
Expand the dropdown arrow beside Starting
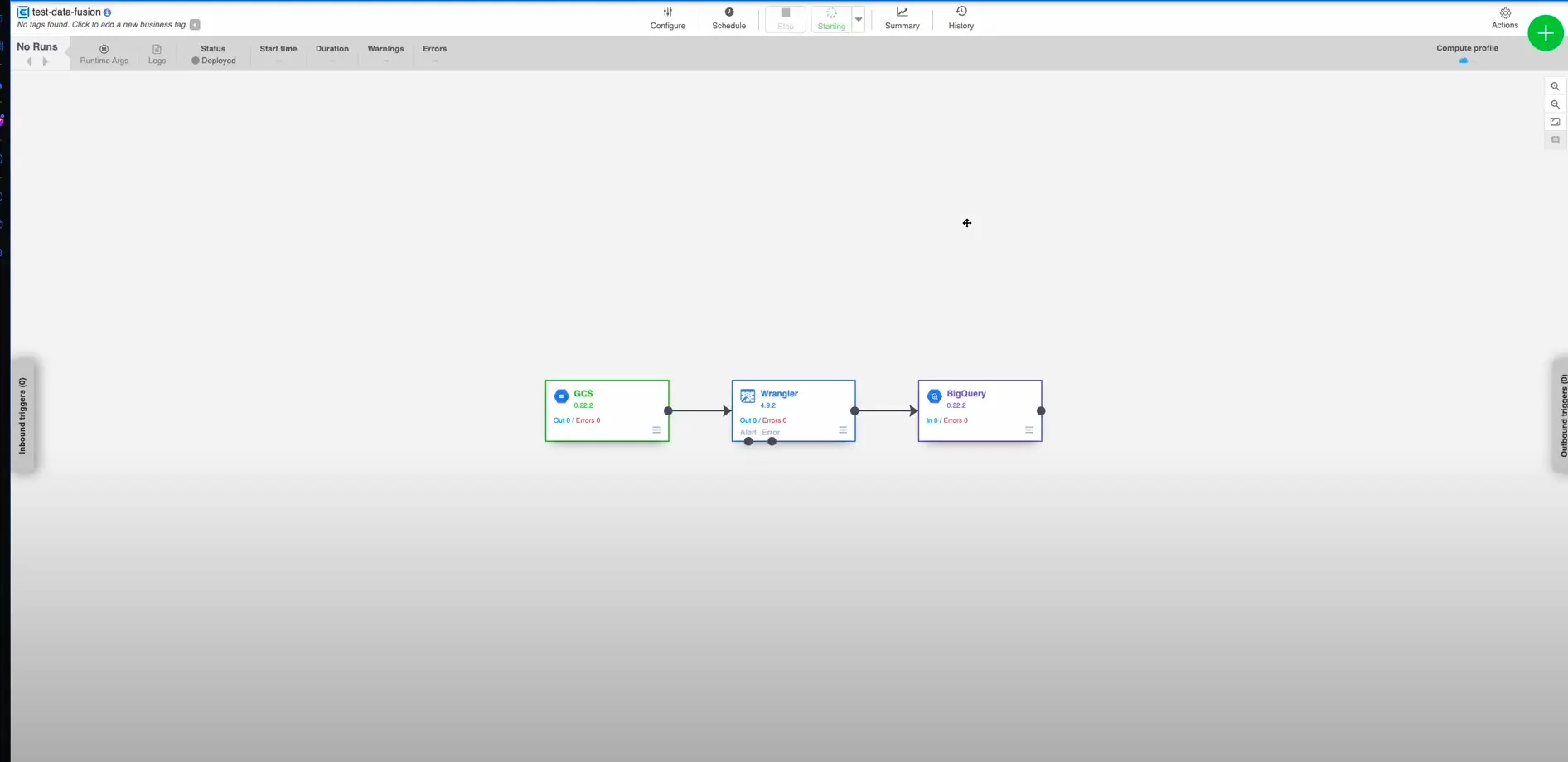(859, 19)
